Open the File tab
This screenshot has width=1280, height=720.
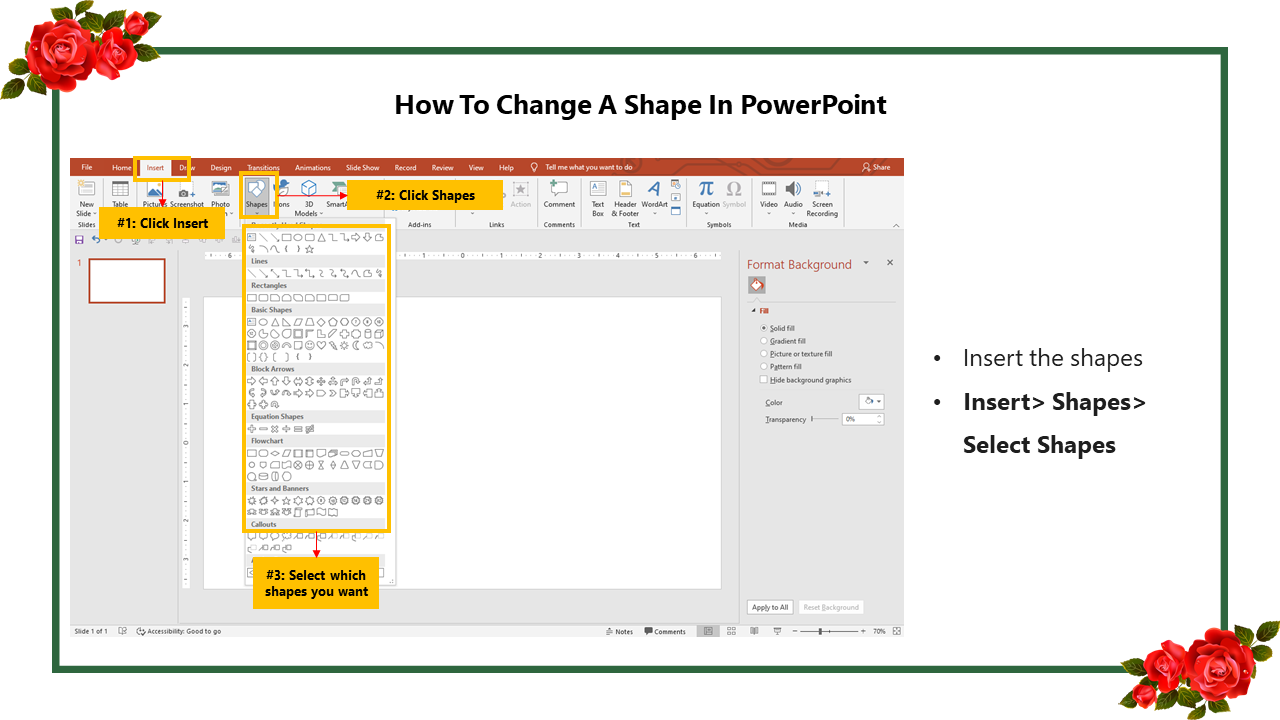(x=87, y=168)
